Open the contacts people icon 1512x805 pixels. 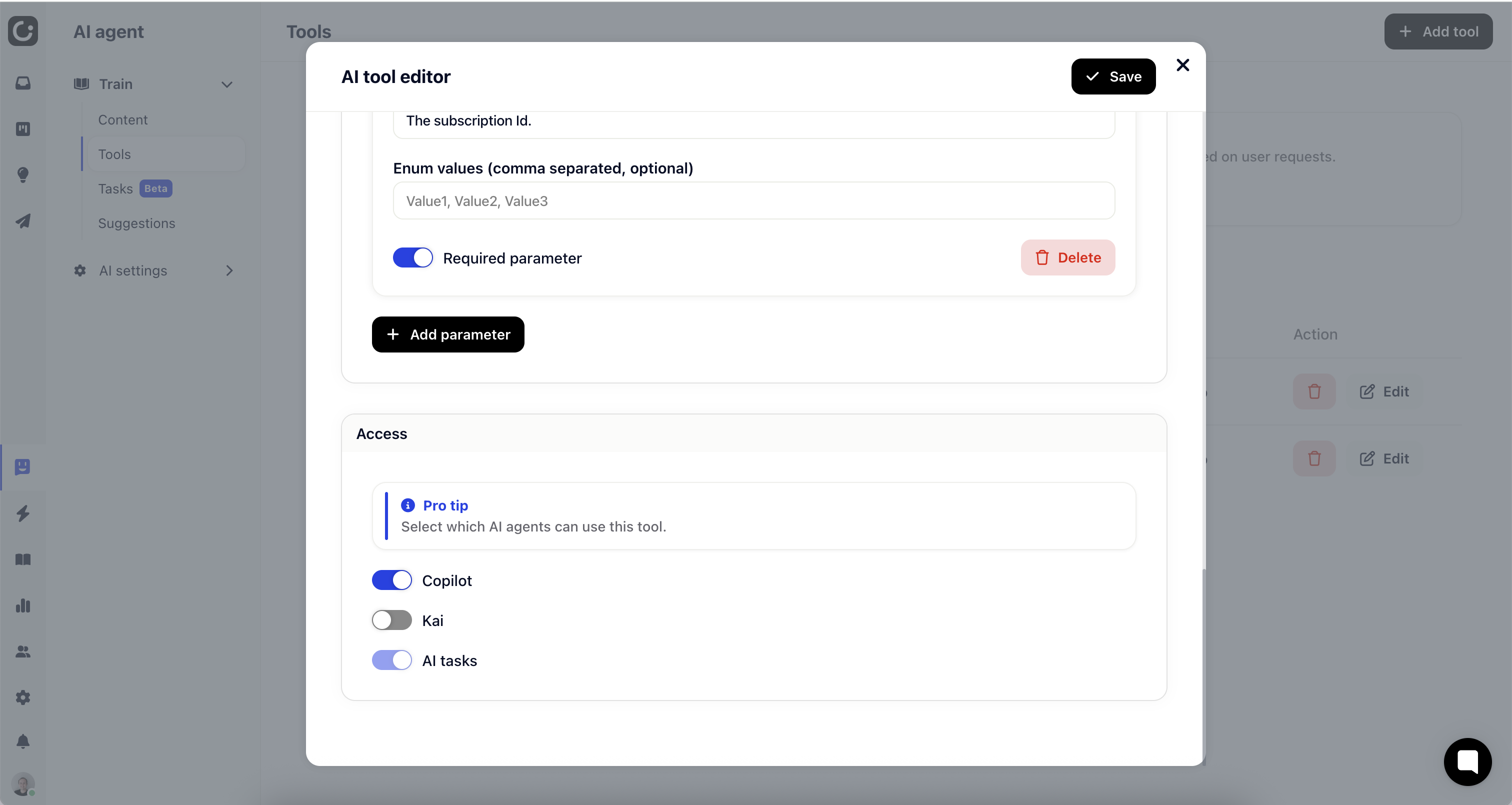pos(23,652)
